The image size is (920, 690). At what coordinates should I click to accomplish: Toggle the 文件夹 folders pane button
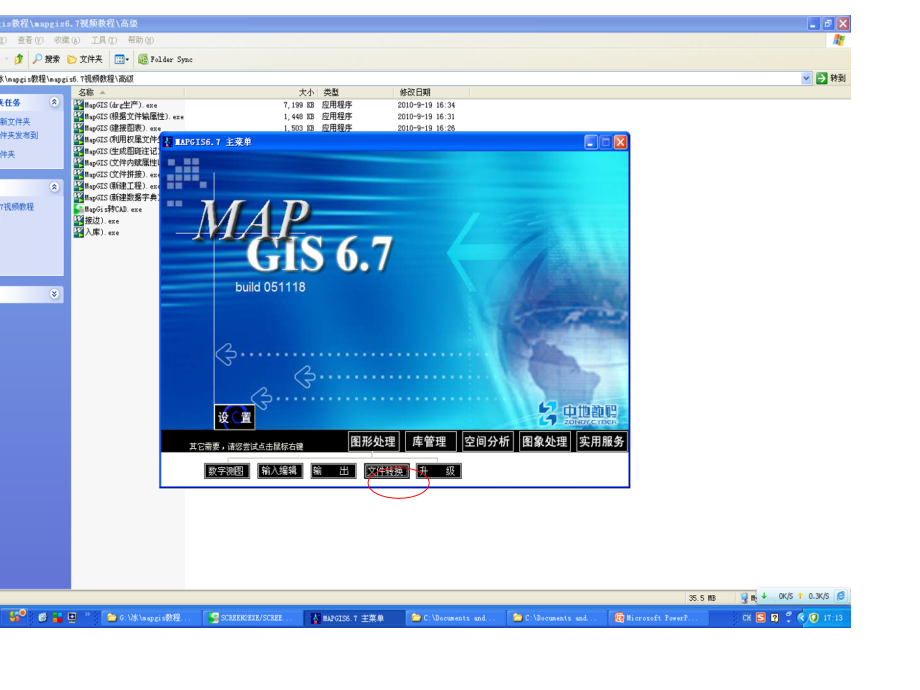(x=85, y=59)
